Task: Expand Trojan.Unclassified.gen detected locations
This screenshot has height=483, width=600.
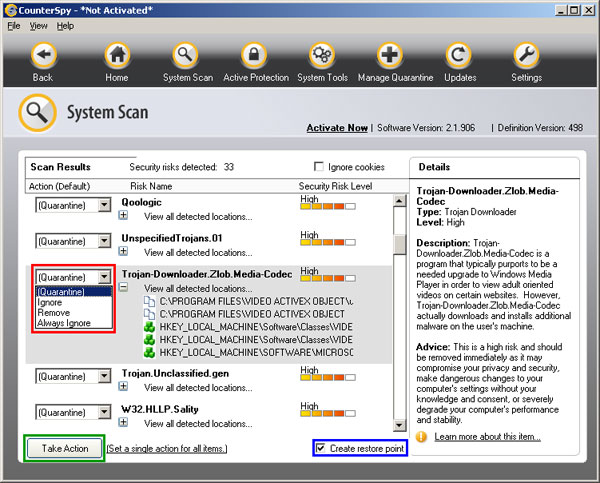Action: coord(123,387)
